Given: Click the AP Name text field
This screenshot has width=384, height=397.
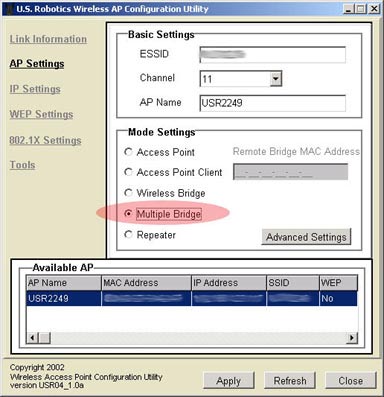Looking at the screenshot, I should 272,103.
